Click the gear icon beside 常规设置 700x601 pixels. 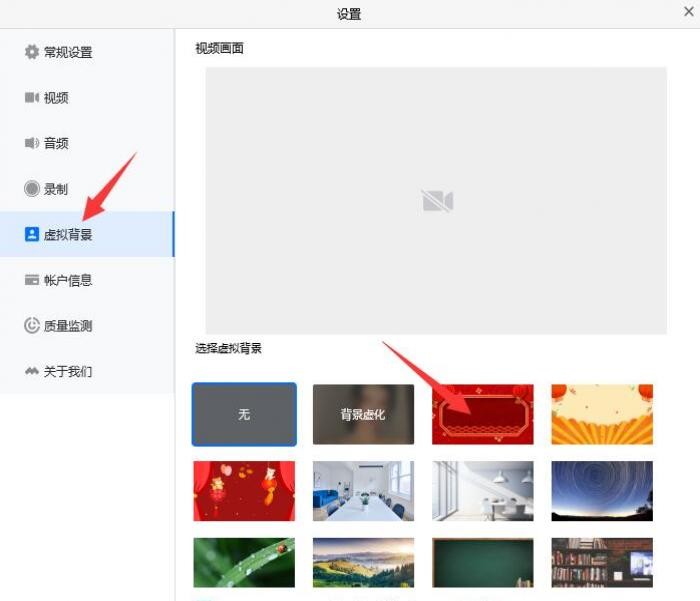[32, 52]
